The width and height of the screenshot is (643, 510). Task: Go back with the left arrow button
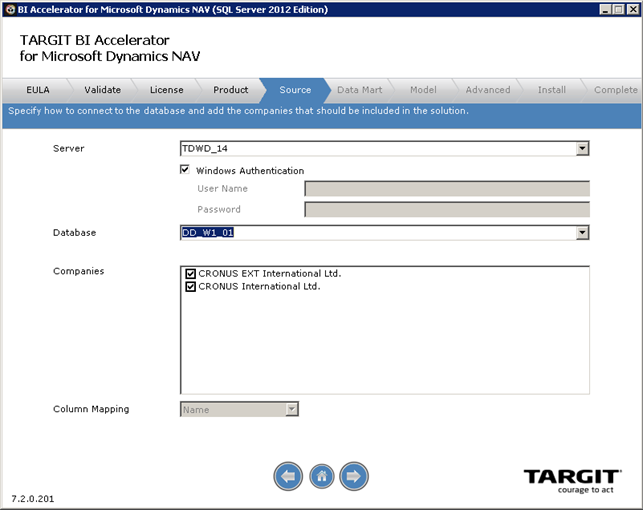288,476
